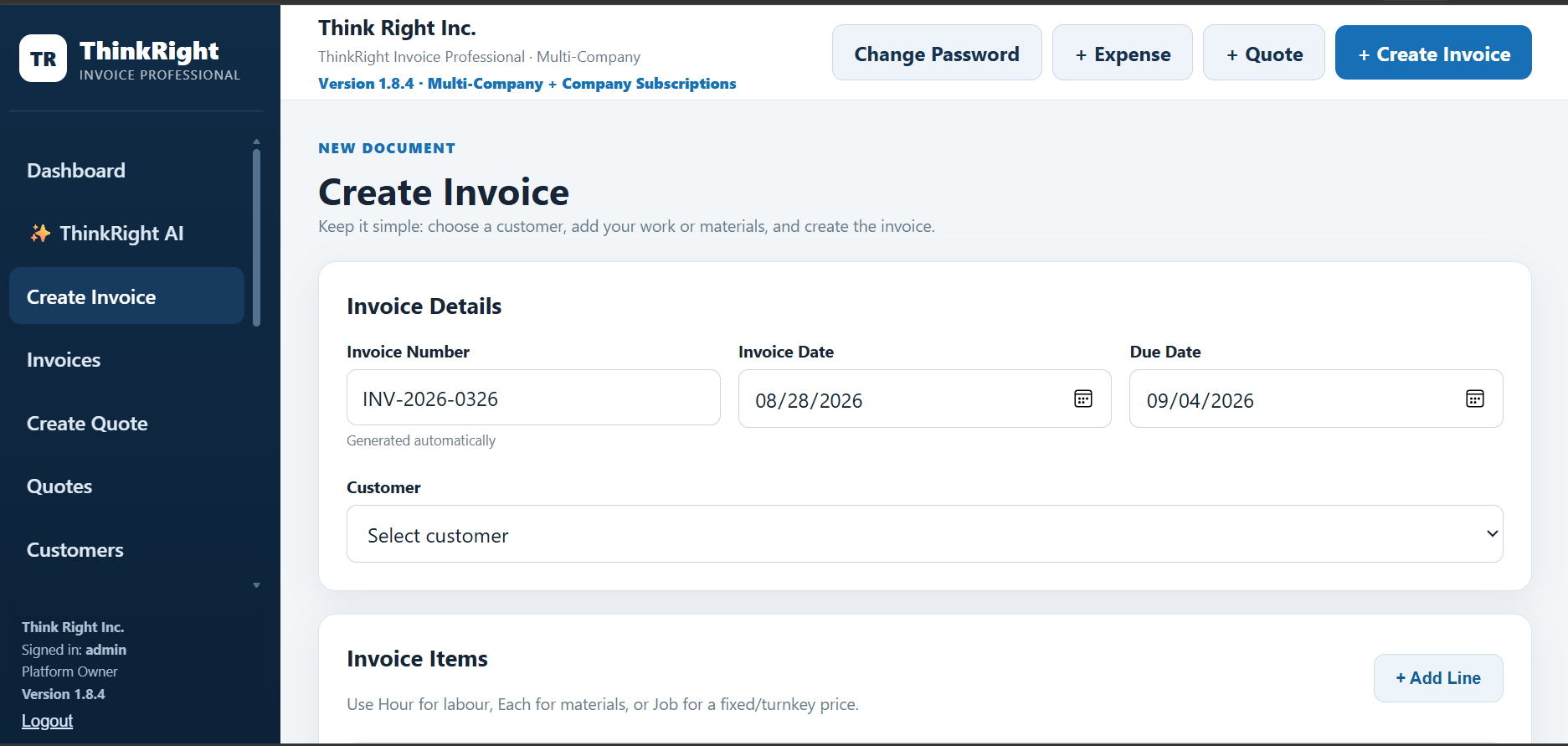Click the sidebar scrollbar thumb
The width and height of the screenshot is (1568, 746).
click(256, 237)
